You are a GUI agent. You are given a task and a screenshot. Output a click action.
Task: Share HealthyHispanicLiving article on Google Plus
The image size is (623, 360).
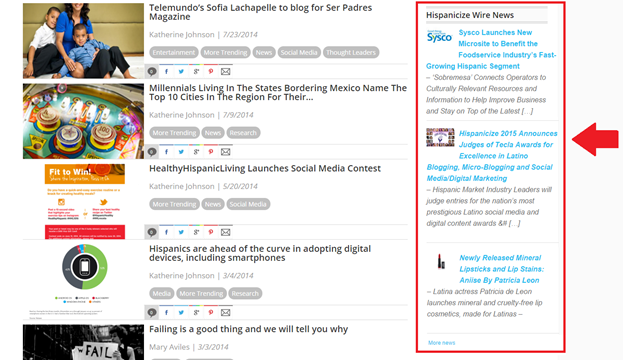[x=196, y=232]
